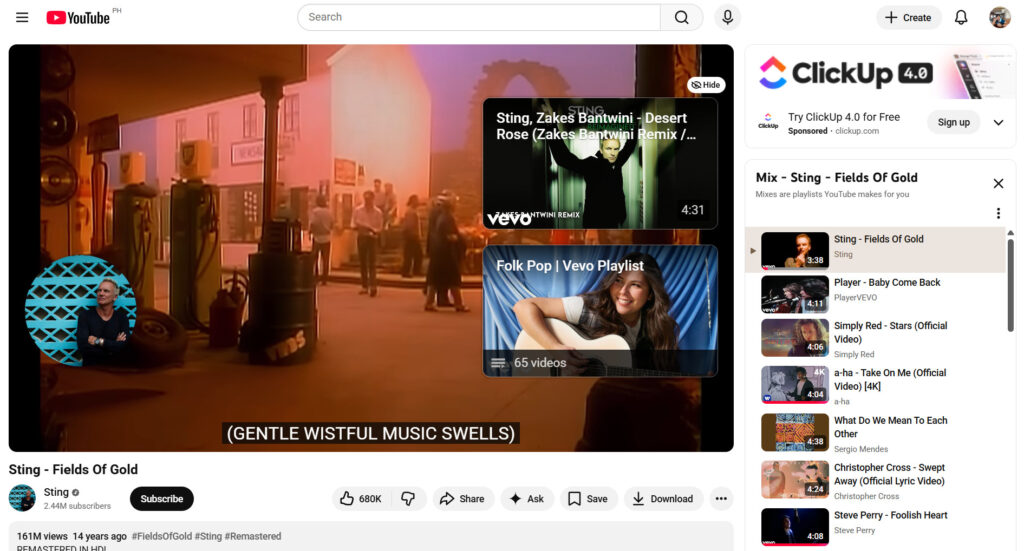
Task: Play Player - Baby Come Back
Action: click(875, 294)
